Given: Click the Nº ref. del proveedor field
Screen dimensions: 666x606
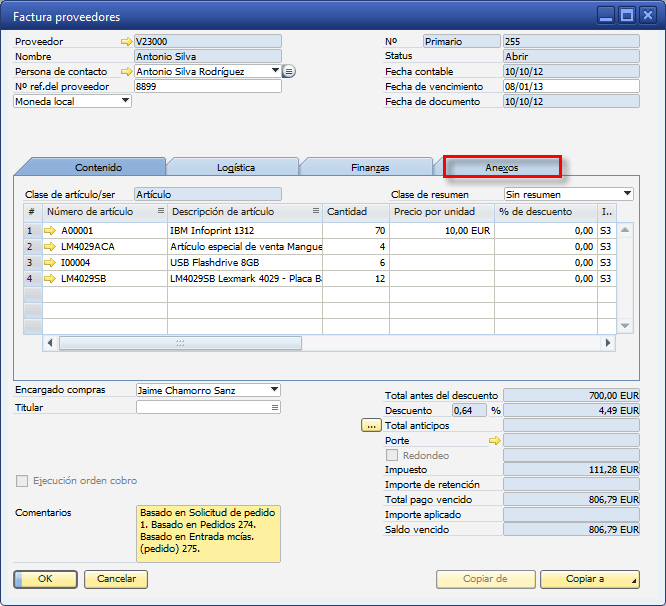Looking at the screenshot, I should [208, 87].
